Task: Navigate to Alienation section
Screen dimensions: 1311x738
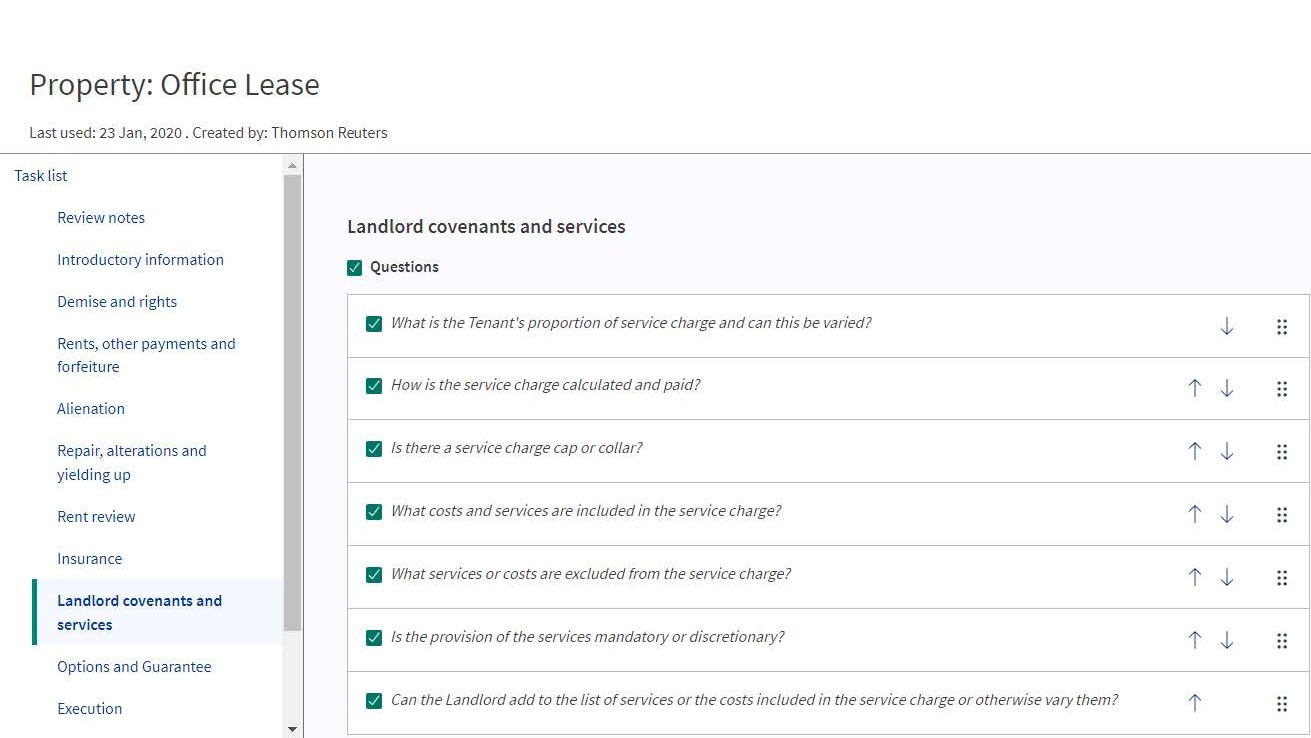Action: pyautogui.click(x=91, y=409)
